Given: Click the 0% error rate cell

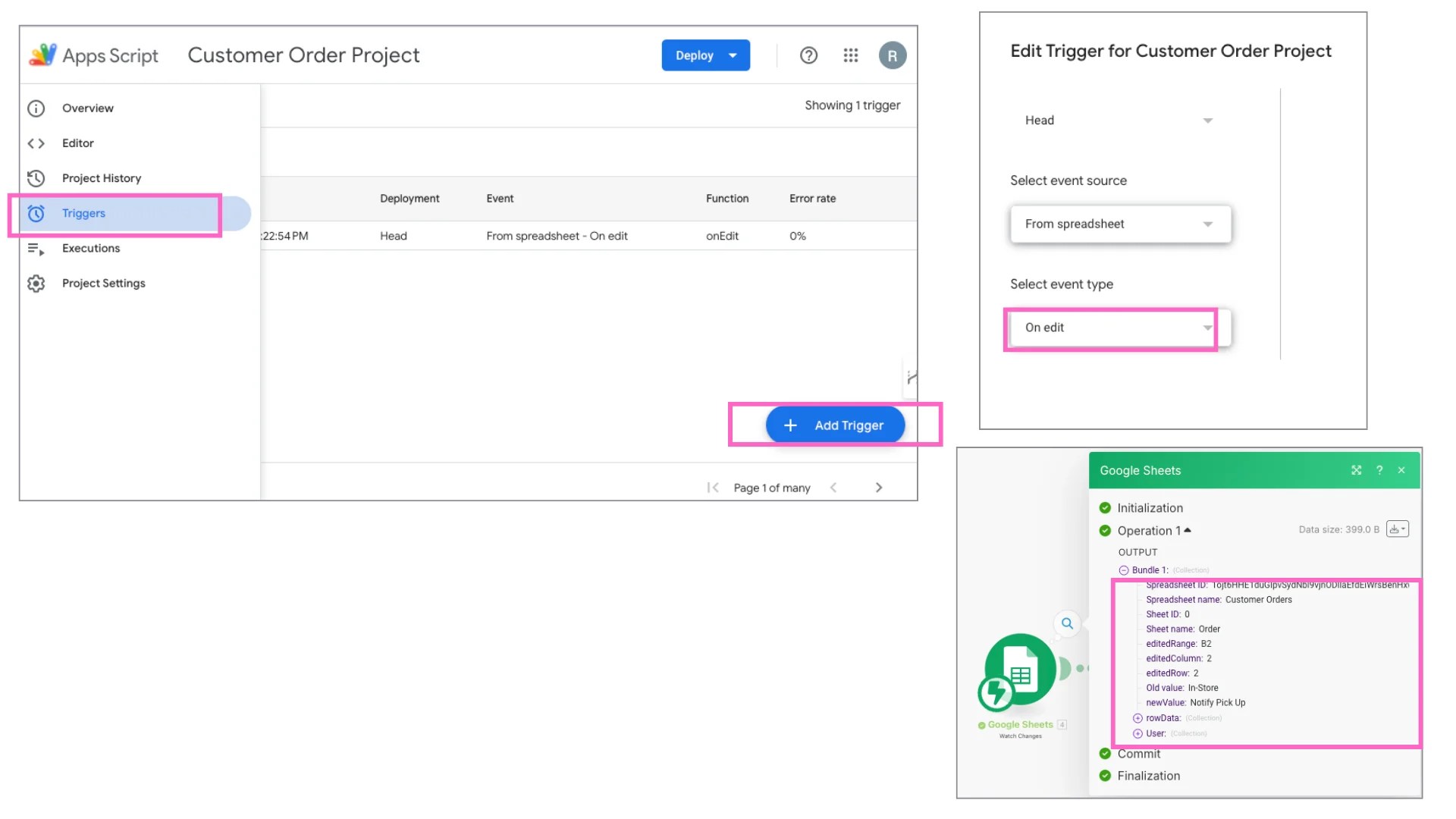Looking at the screenshot, I should click(x=798, y=236).
